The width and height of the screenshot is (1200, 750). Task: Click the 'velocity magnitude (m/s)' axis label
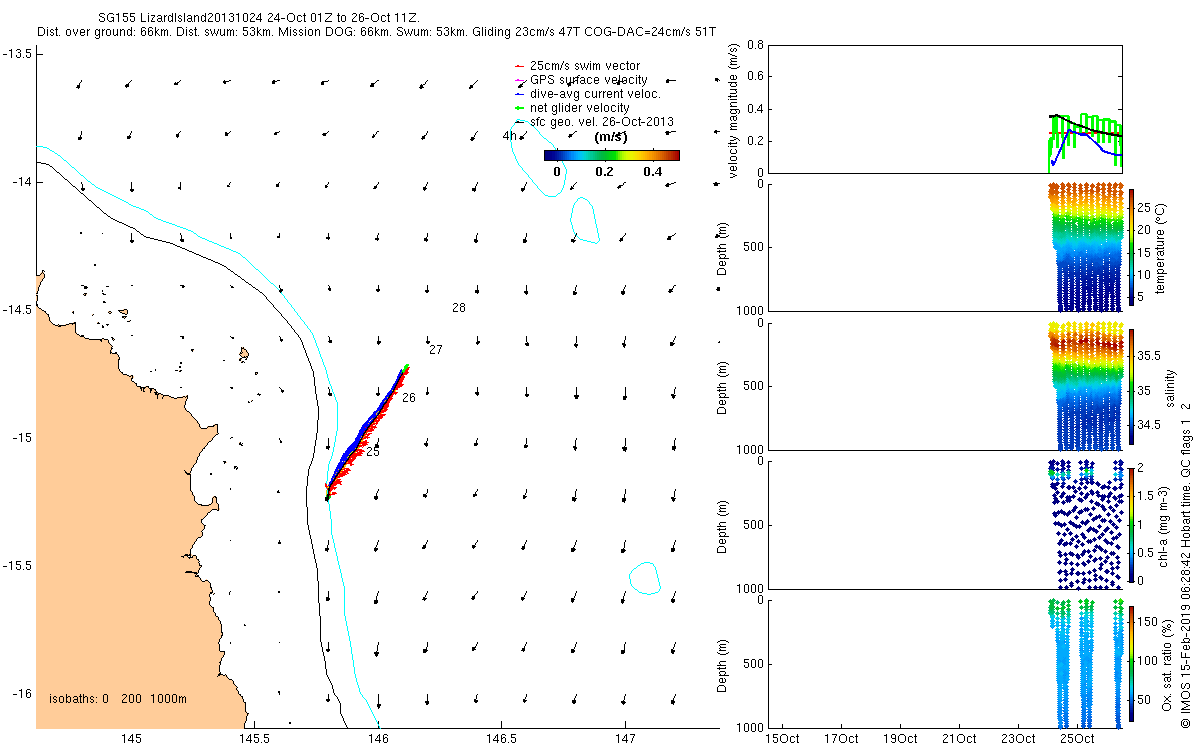coord(734,110)
